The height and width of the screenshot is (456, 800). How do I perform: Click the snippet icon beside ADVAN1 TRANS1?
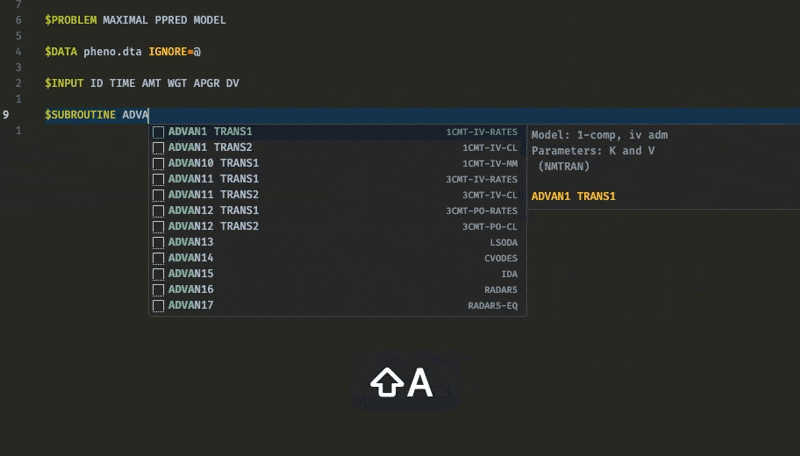coord(158,132)
